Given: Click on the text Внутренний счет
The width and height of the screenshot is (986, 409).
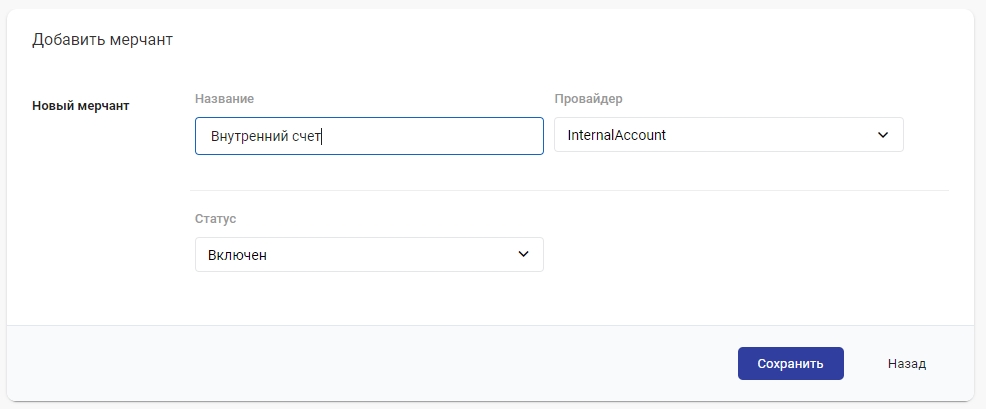Looking at the screenshot, I should (265, 136).
